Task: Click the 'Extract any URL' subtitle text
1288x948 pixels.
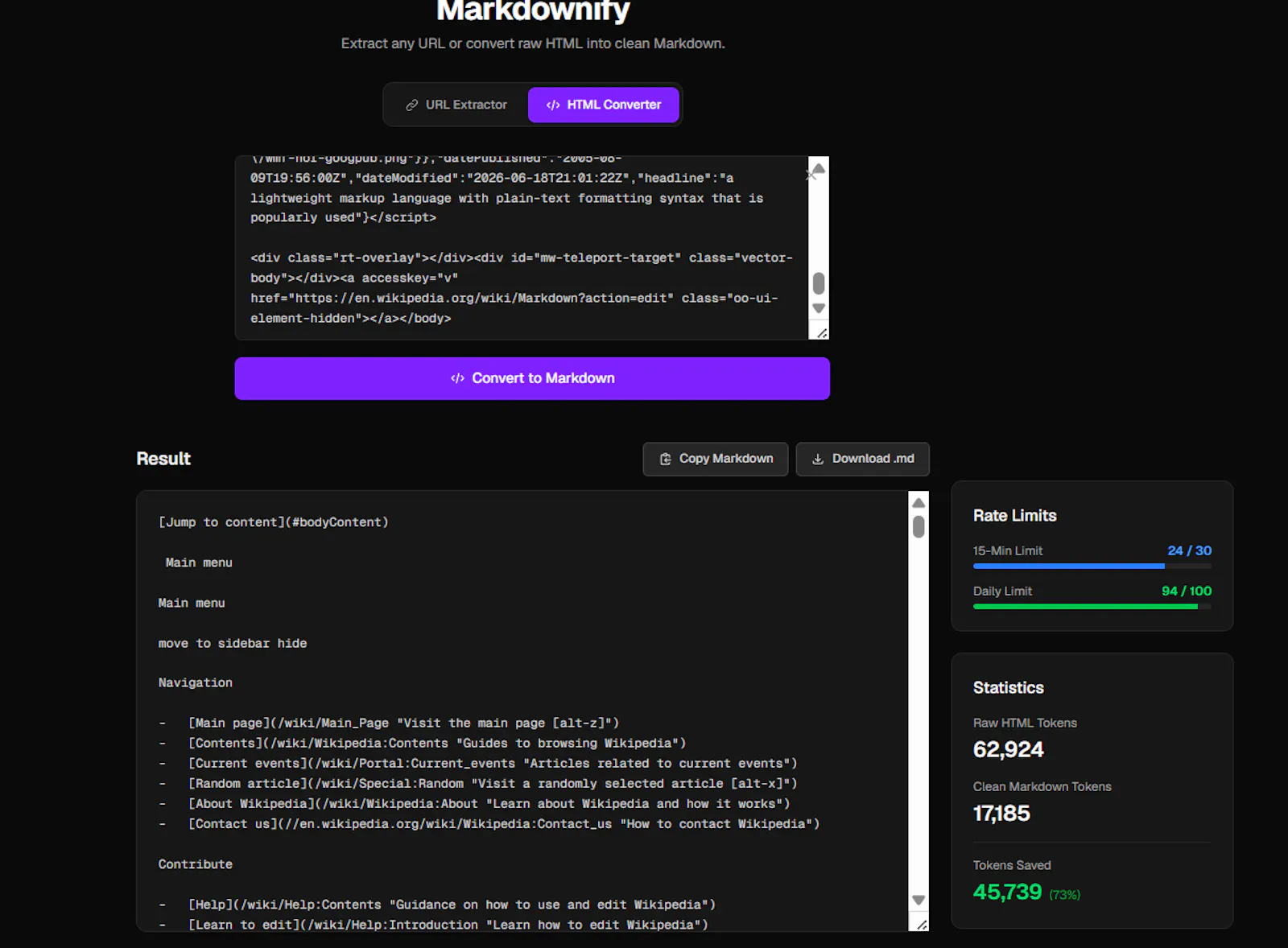Action: (533, 43)
